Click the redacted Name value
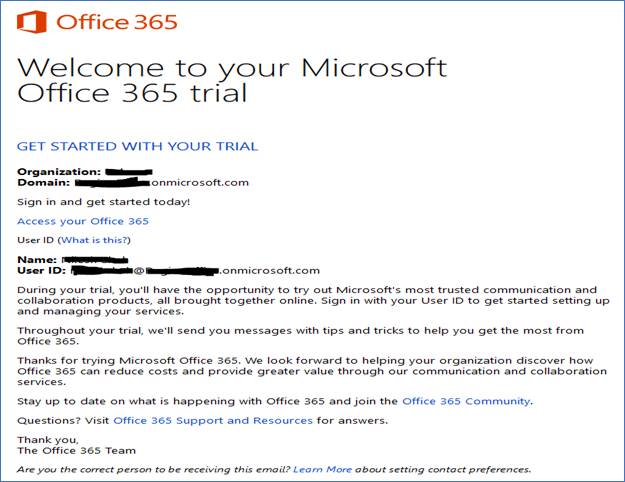 click(x=95, y=260)
